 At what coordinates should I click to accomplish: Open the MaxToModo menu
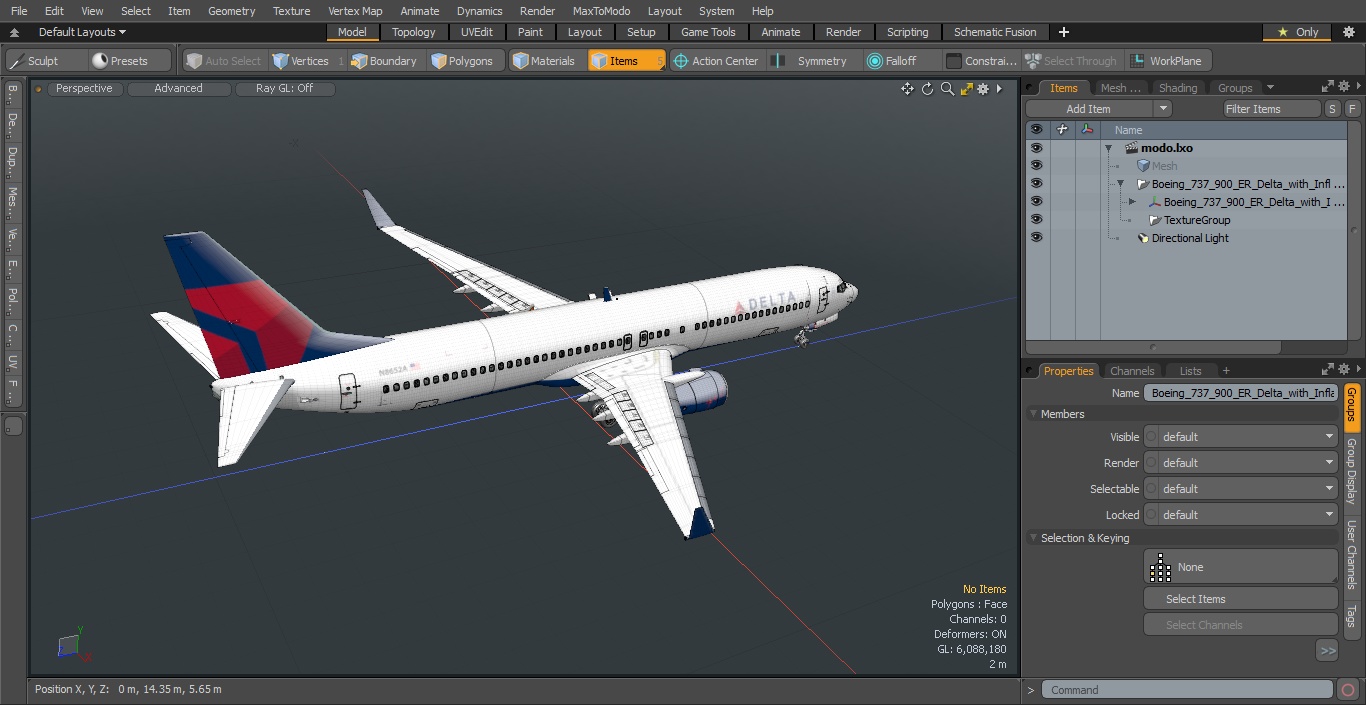pos(601,11)
